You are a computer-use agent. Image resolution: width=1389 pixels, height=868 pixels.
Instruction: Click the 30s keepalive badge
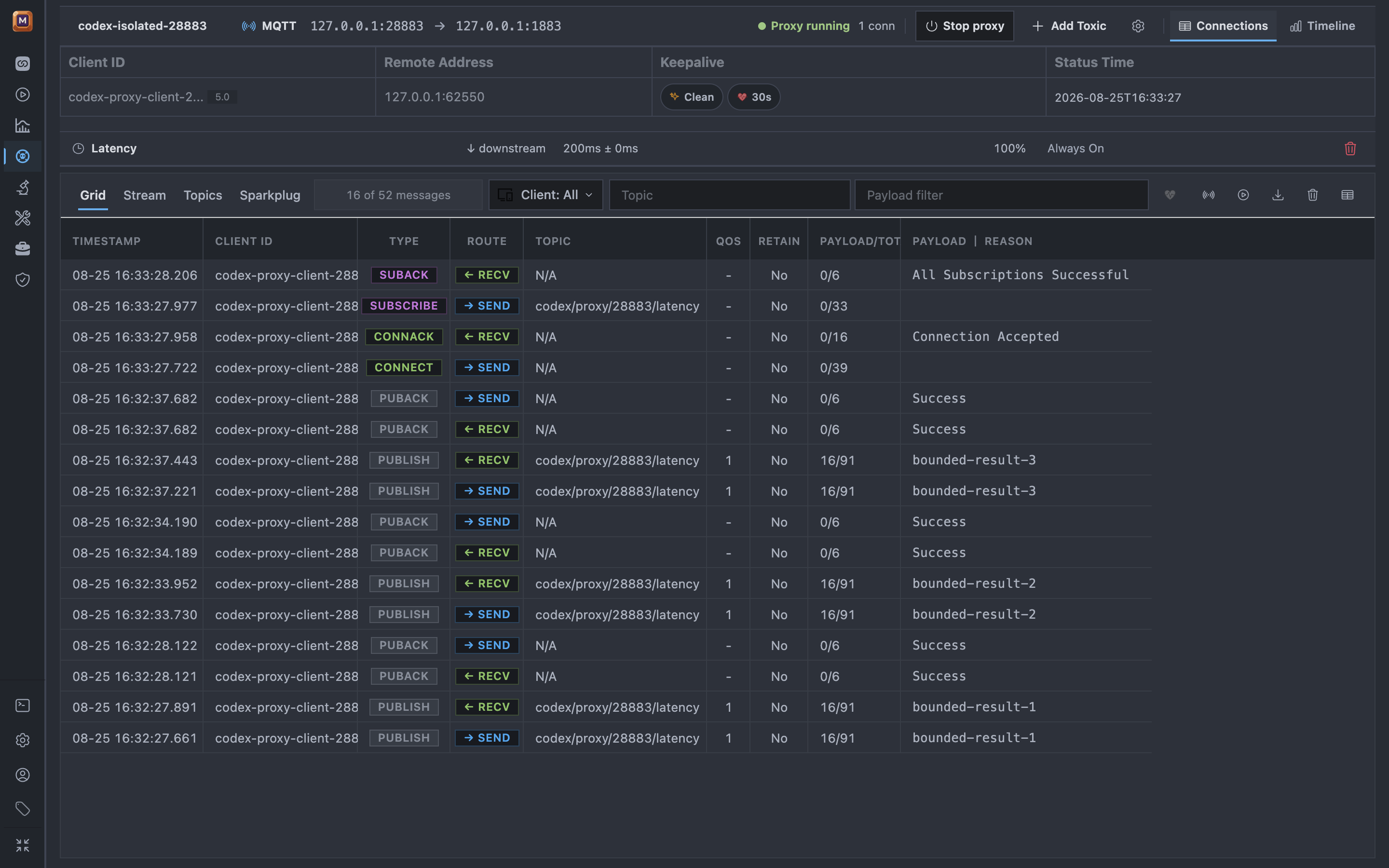click(x=754, y=97)
